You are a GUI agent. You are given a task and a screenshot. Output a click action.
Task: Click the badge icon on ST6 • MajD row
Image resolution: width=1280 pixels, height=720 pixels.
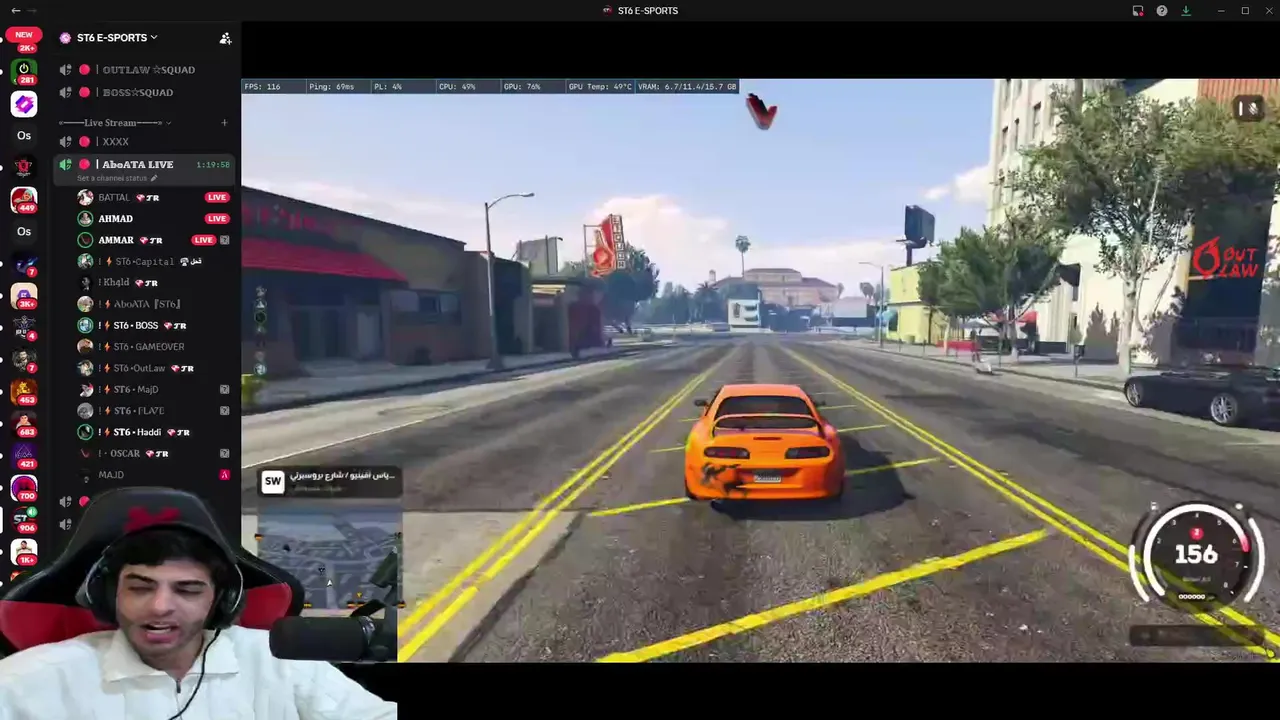(224, 389)
